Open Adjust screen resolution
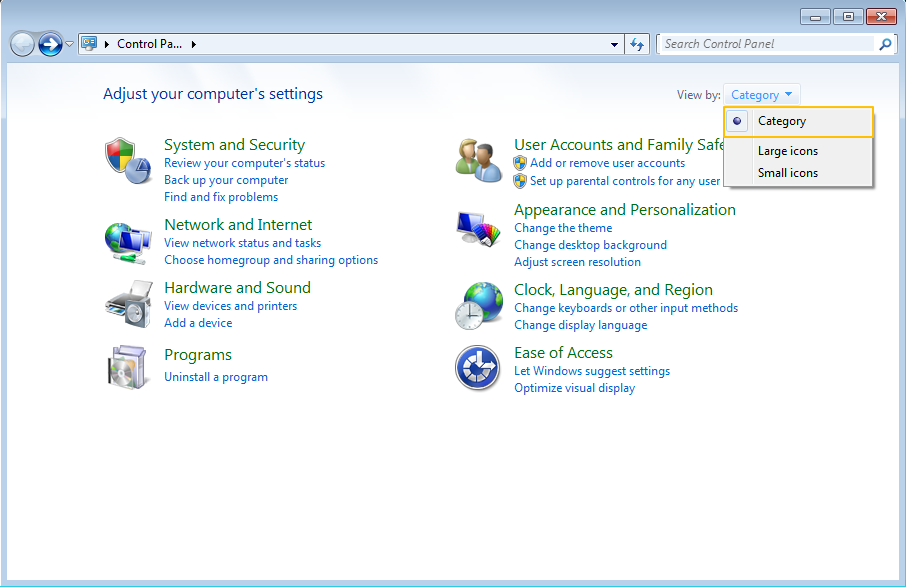The image size is (906, 587). click(577, 262)
